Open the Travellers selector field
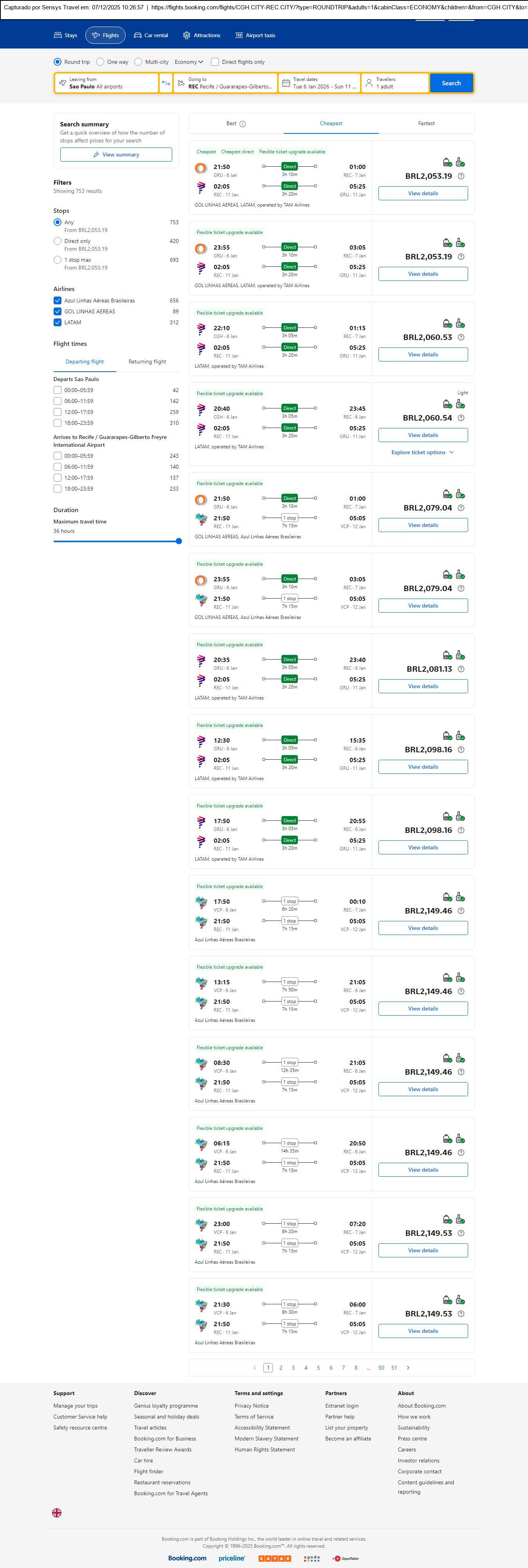The width and height of the screenshot is (528, 1568). pos(395,83)
